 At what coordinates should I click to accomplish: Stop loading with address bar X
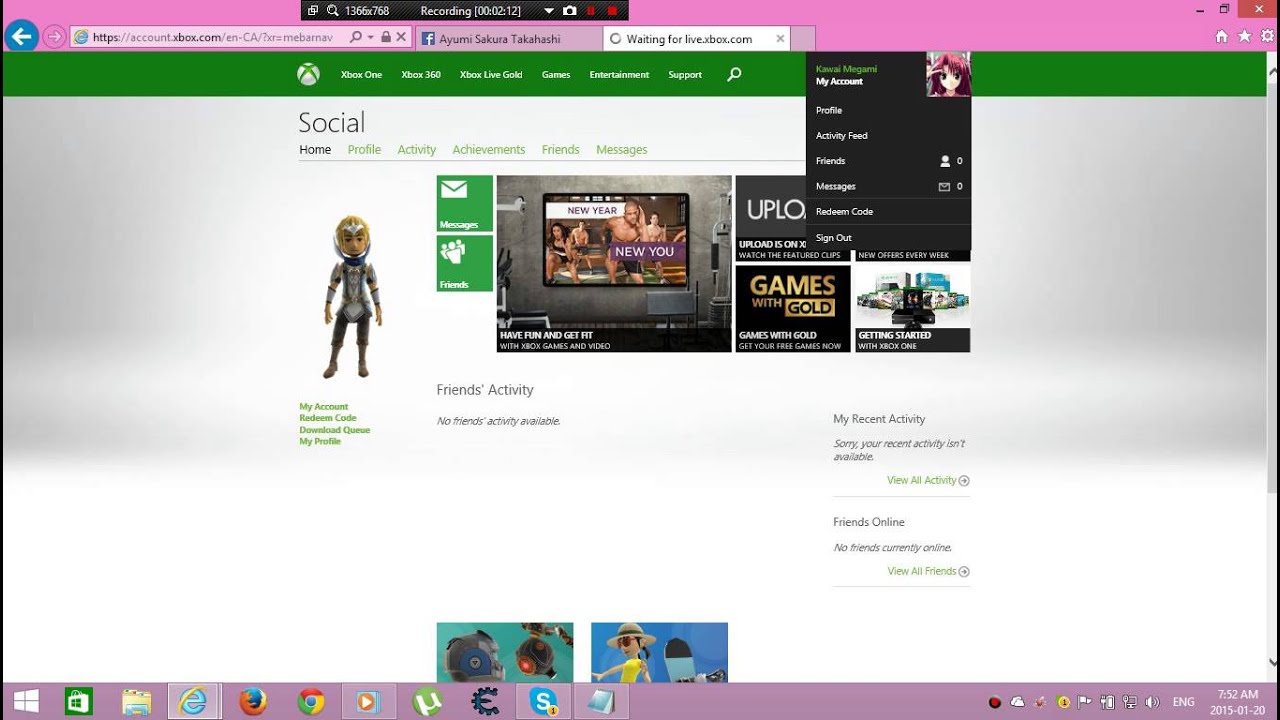tap(401, 37)
